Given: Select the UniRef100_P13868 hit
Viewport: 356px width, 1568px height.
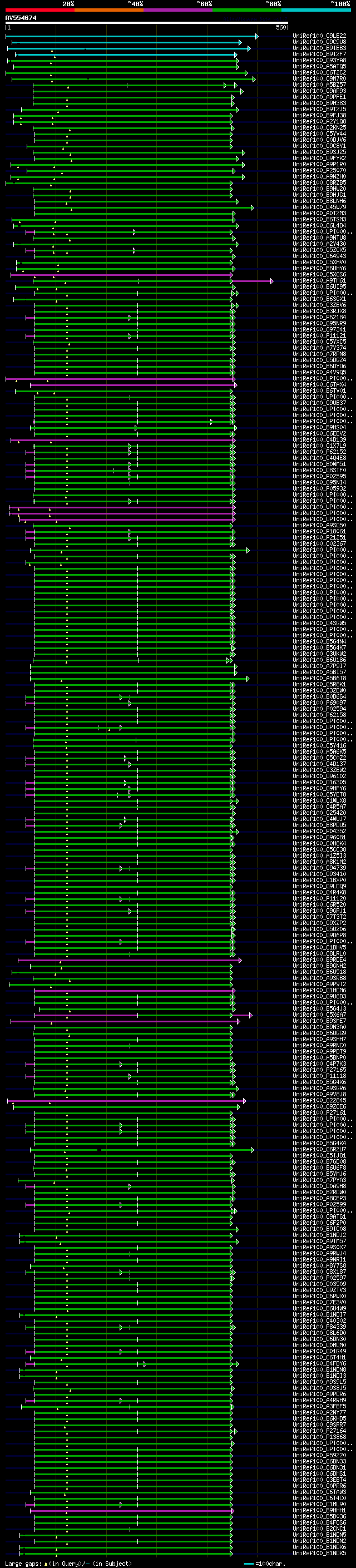Looking at the screenshot, I should coord(319,1437).
